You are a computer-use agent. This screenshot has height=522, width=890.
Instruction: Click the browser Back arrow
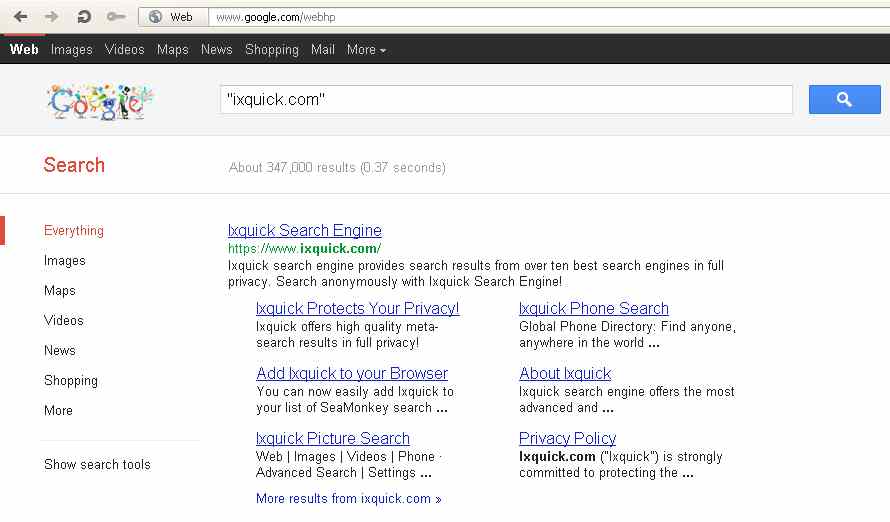pyautogui.click(x=20, y=16)
